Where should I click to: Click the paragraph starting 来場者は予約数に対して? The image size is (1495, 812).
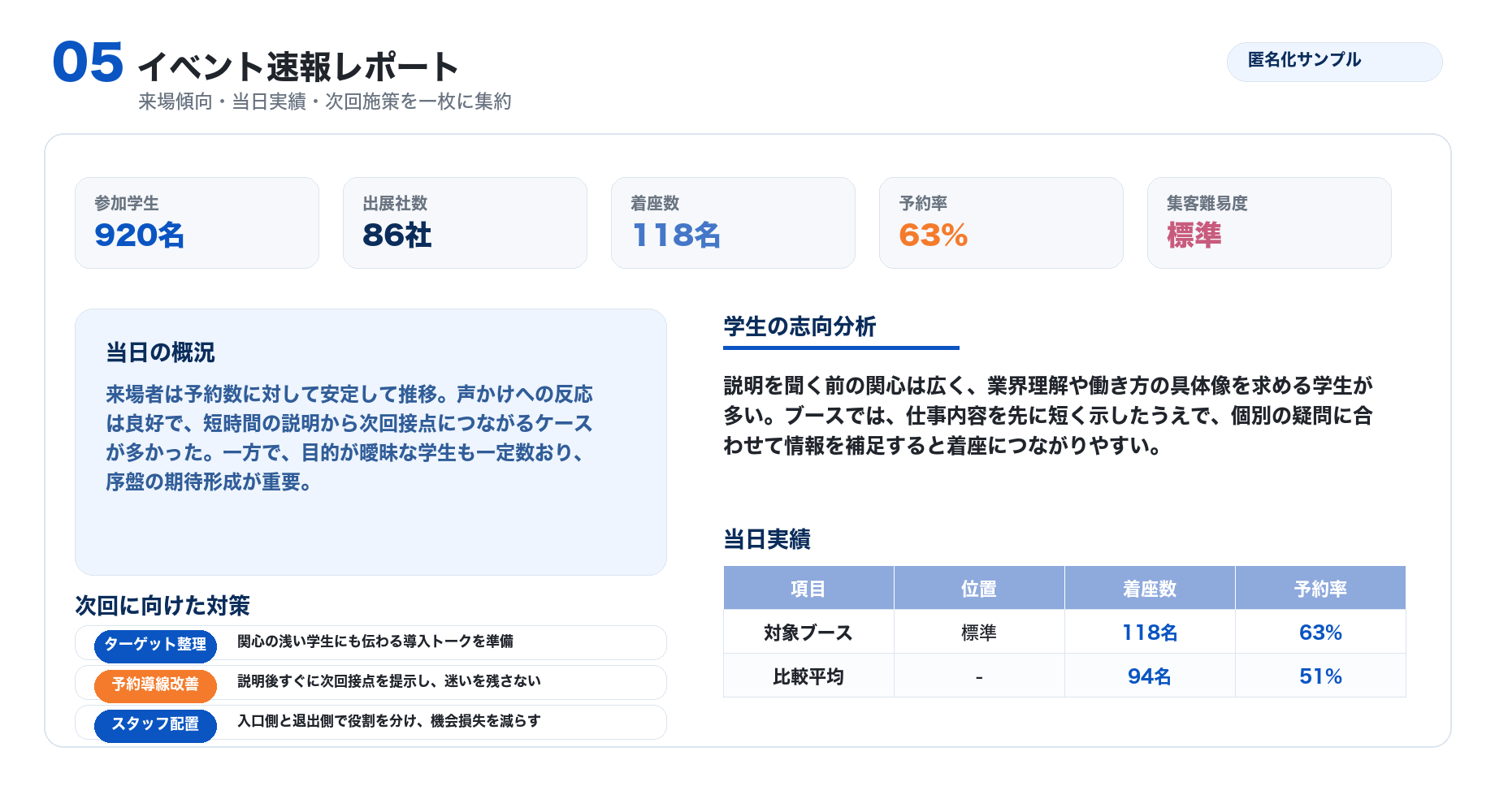[x=349, y=438]
